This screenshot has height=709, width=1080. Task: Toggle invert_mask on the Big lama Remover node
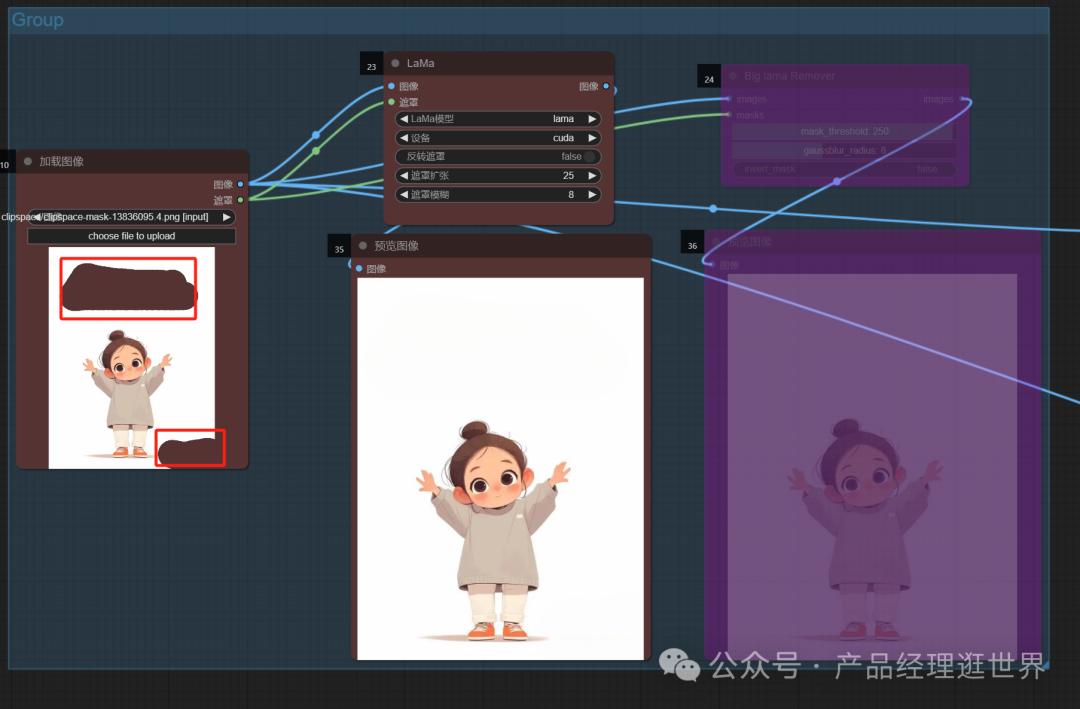pos(843,169)
